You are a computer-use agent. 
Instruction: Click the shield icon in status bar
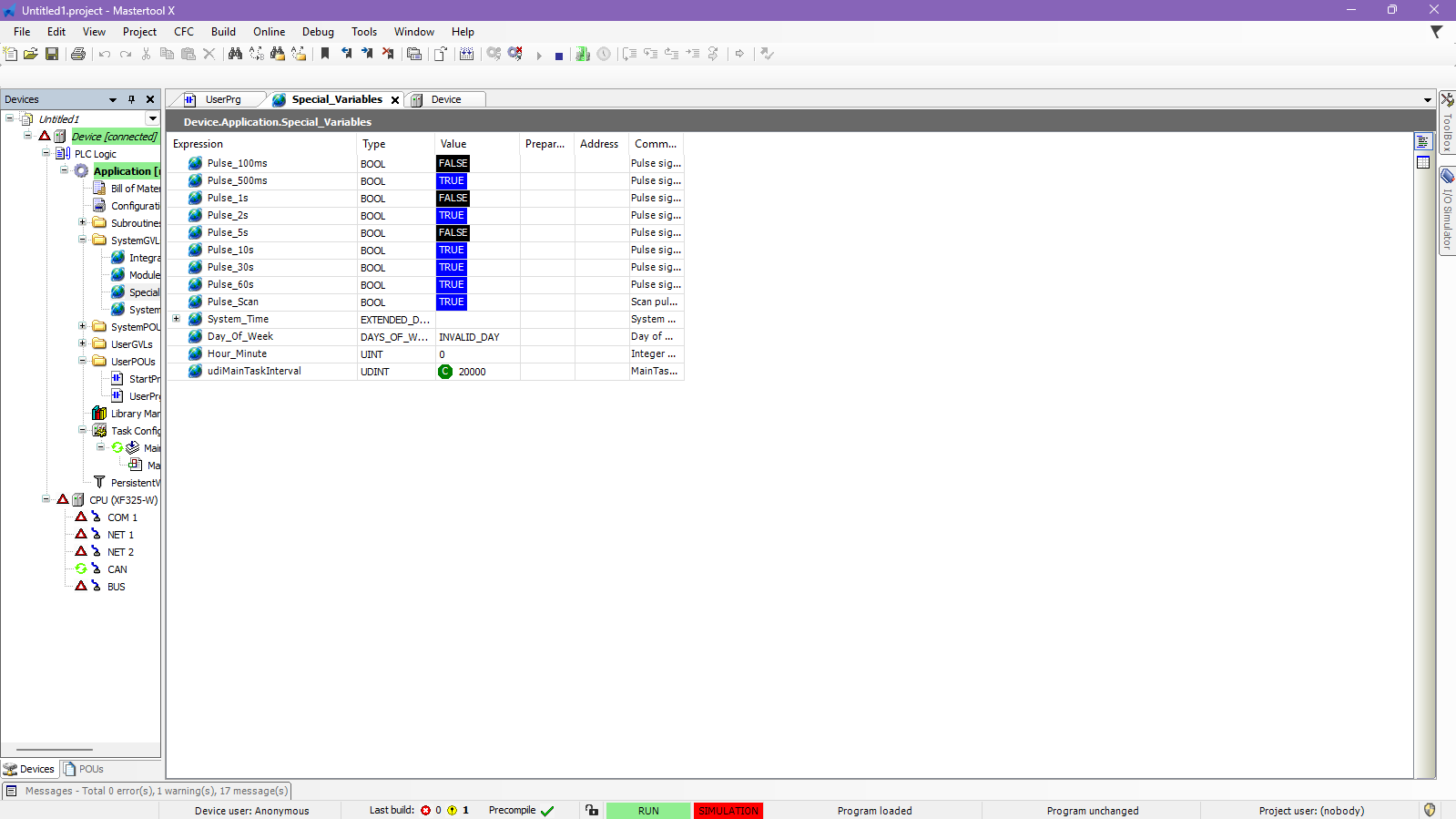pyautogui.click(x=1430, y=810)
